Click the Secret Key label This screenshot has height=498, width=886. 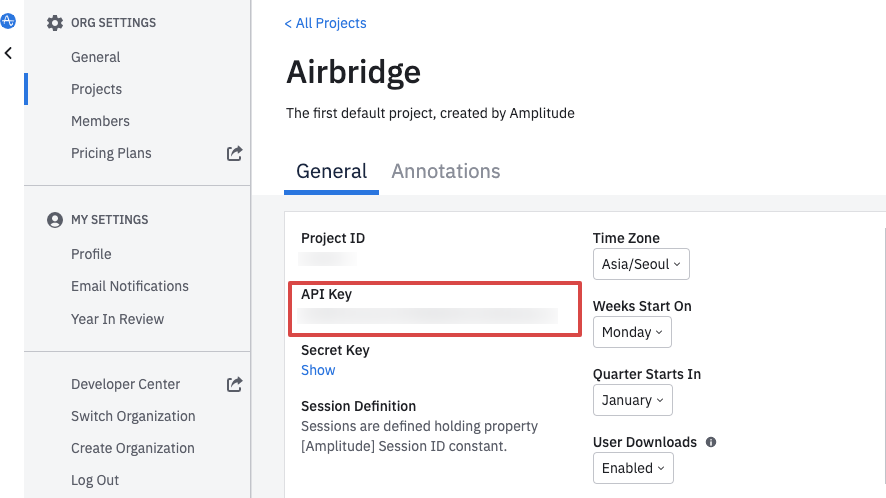(335, 350)
